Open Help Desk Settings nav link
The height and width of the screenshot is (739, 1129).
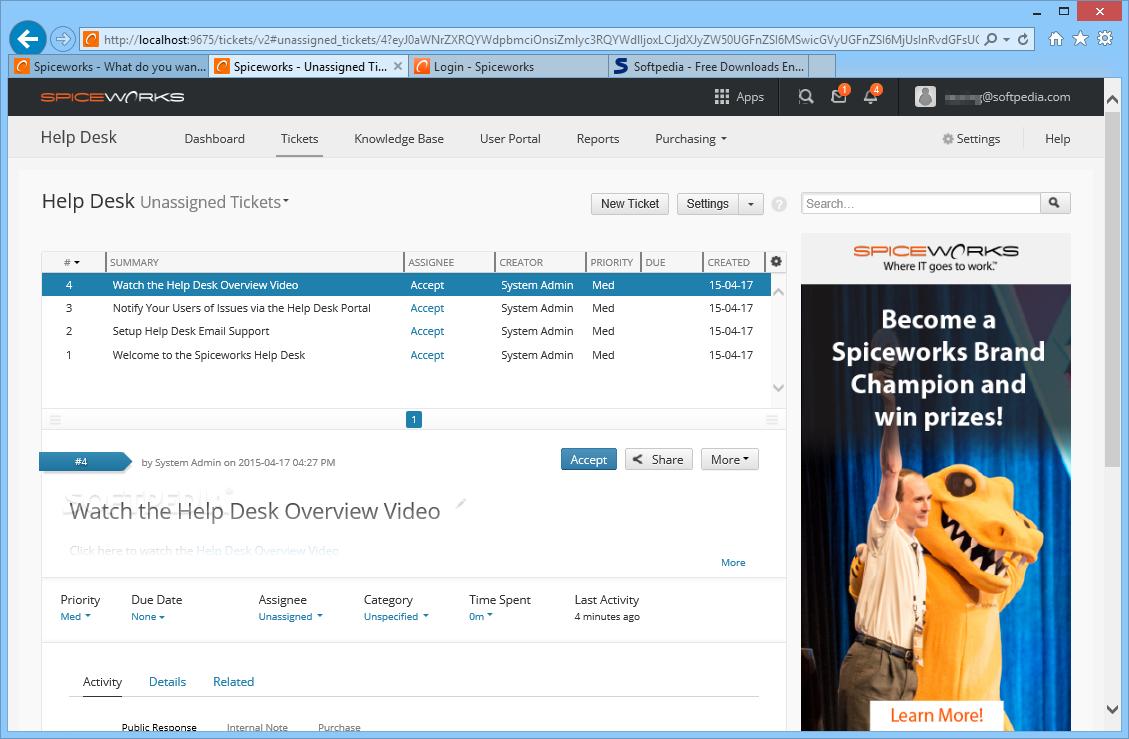[x=971, y=139]
